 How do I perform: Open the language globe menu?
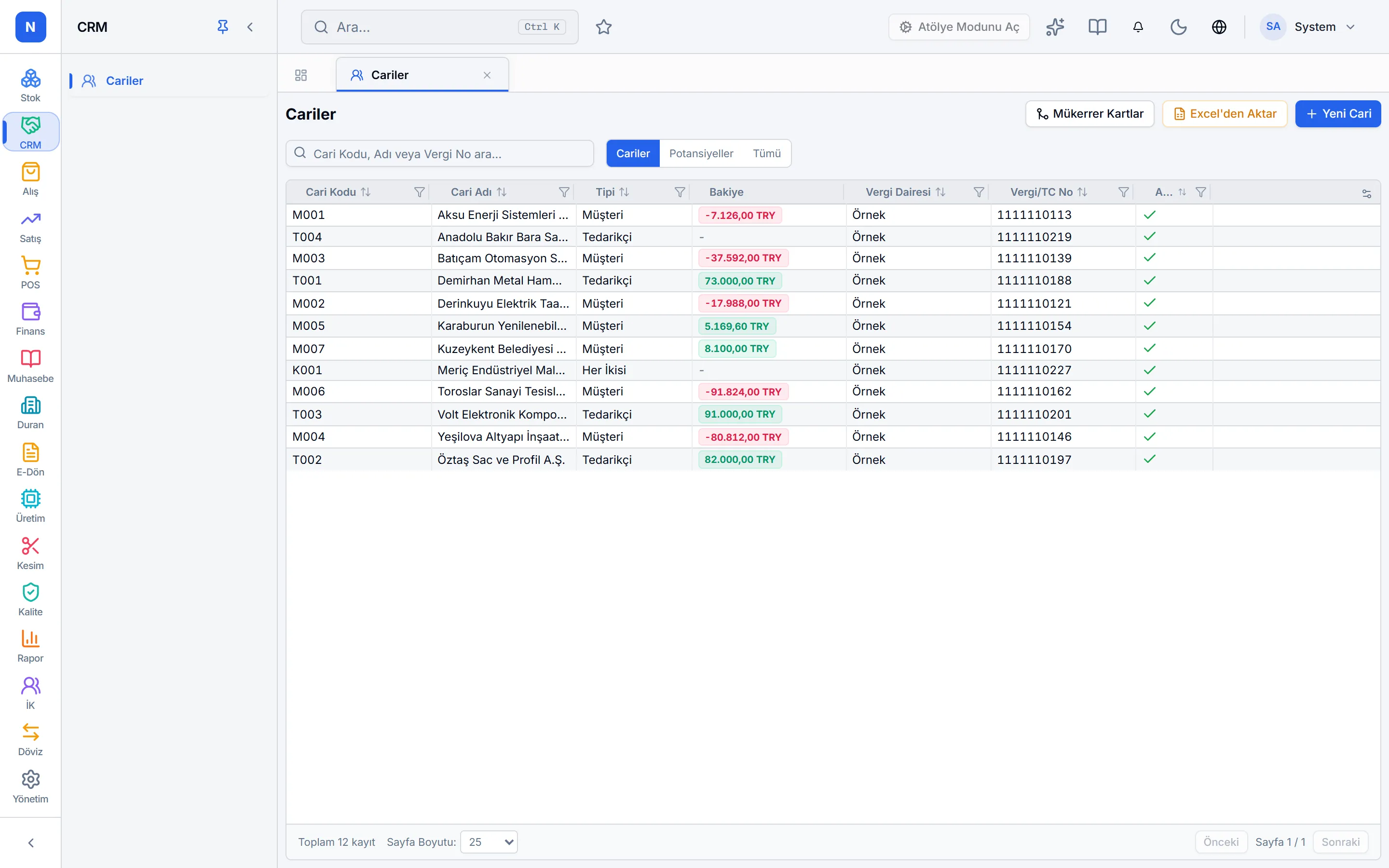click(1219, 27)
